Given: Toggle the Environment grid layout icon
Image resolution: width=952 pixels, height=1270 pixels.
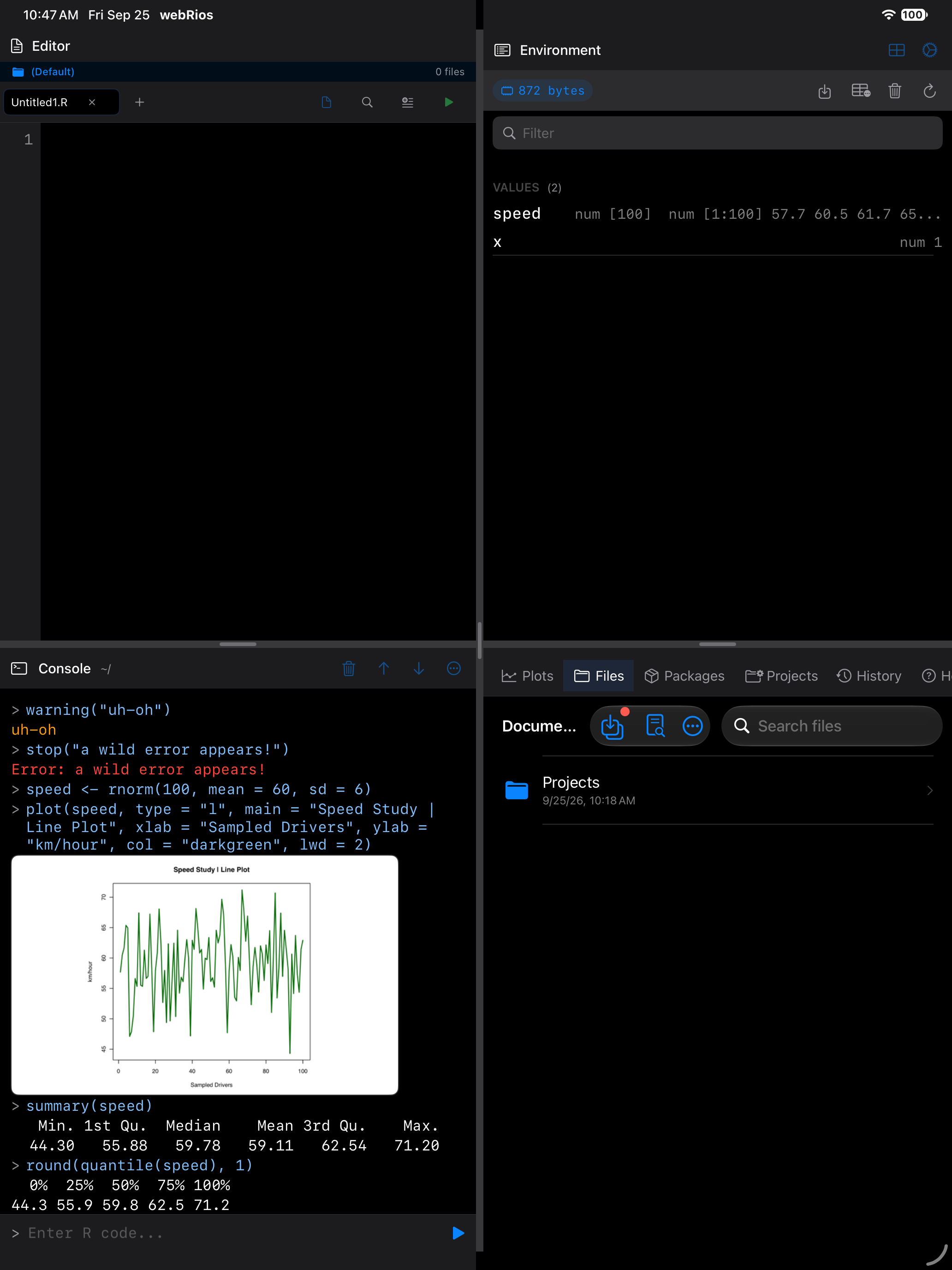Looking at the screenshot, I should [x=896, y=50].
